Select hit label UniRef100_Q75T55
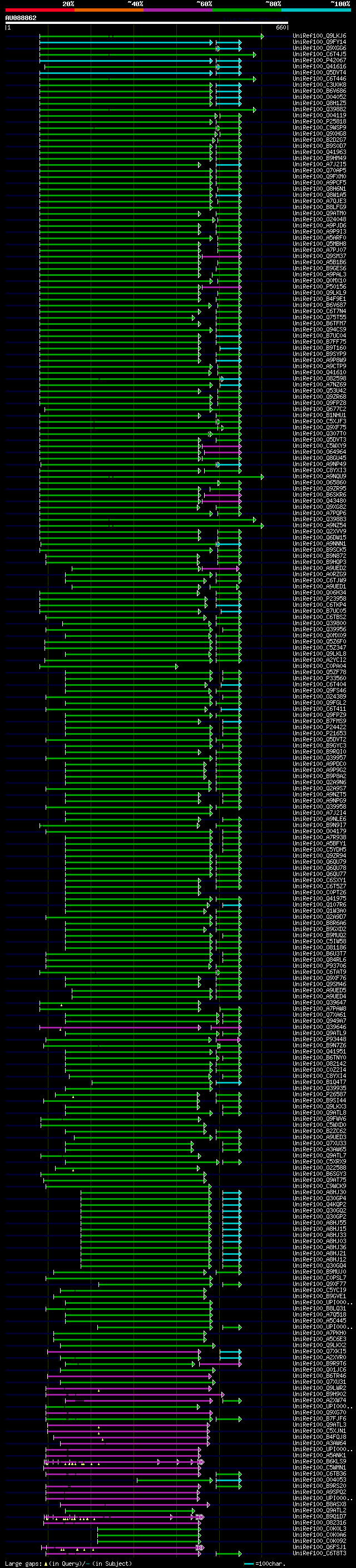Screen dimensions: 356x1568 click(x=319, y=317)
